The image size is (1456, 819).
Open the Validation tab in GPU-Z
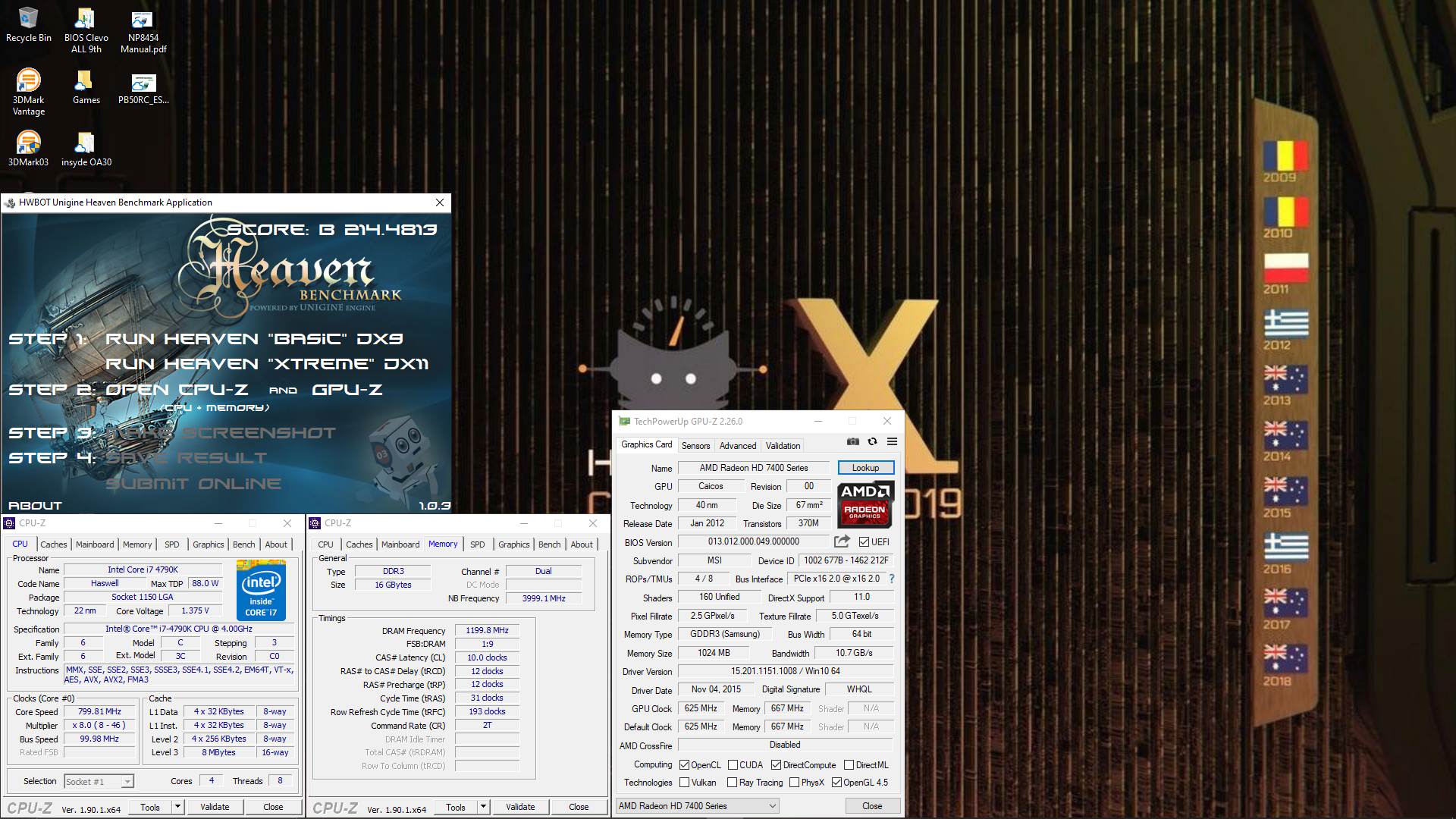[783, 446]
